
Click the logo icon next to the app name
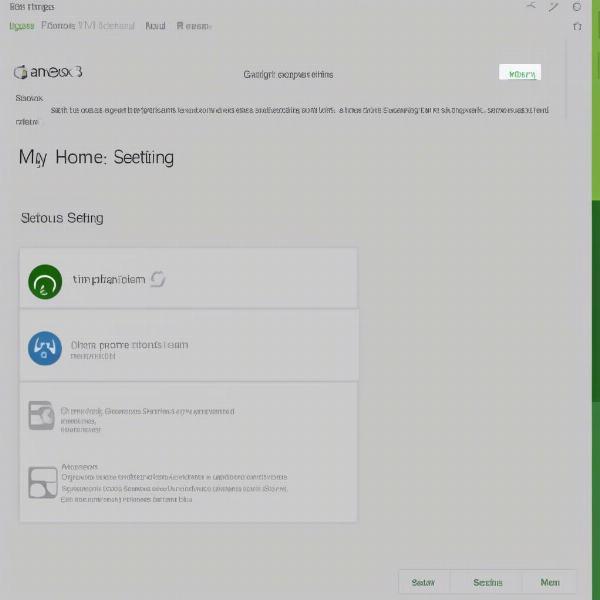pyautogui.click(x=21, y=72)
